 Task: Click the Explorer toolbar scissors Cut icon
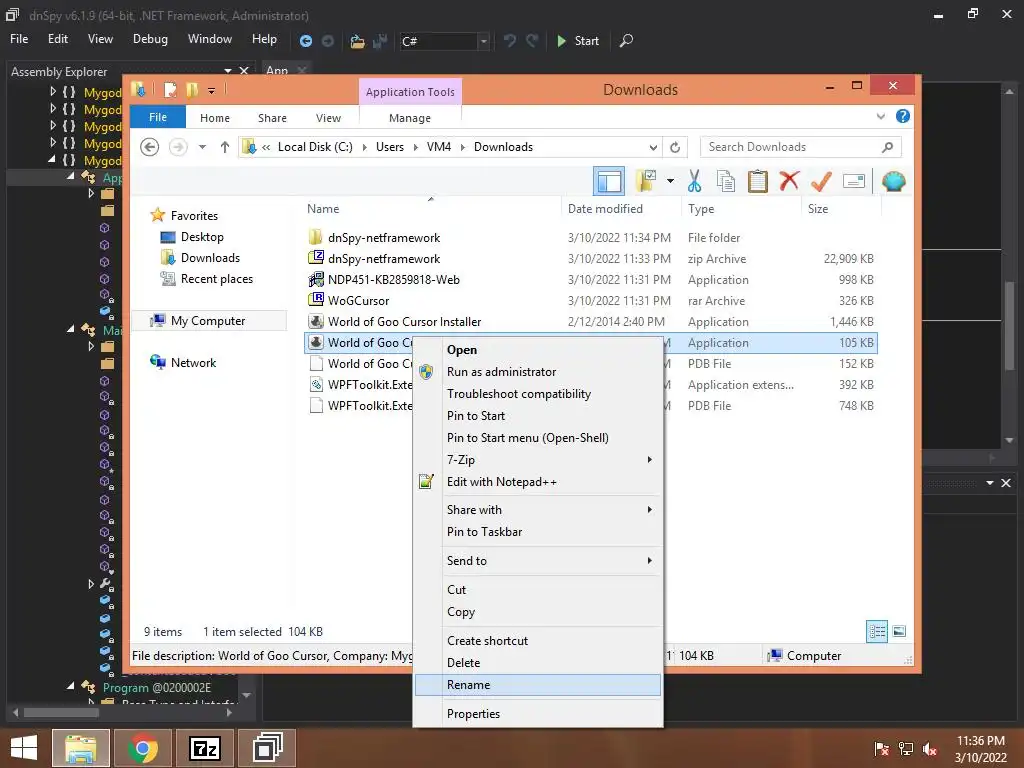[x=694, y=181]
